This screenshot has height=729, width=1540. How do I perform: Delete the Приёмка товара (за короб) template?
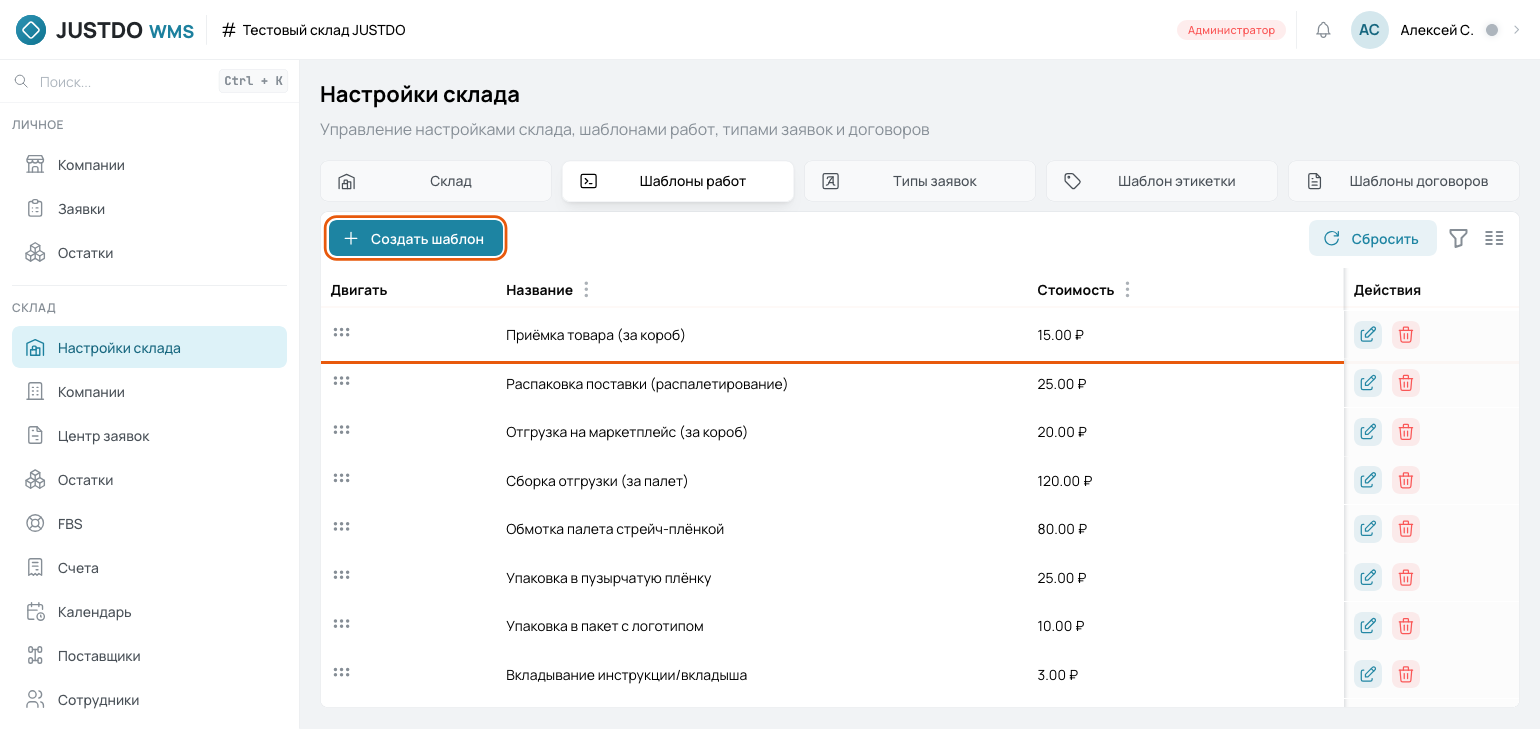pos(1406,335)
